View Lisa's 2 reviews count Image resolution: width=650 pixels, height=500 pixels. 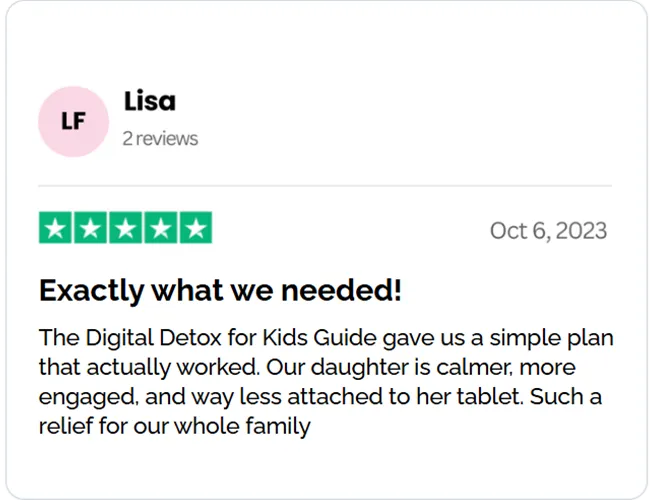click(x=160, y=138)
